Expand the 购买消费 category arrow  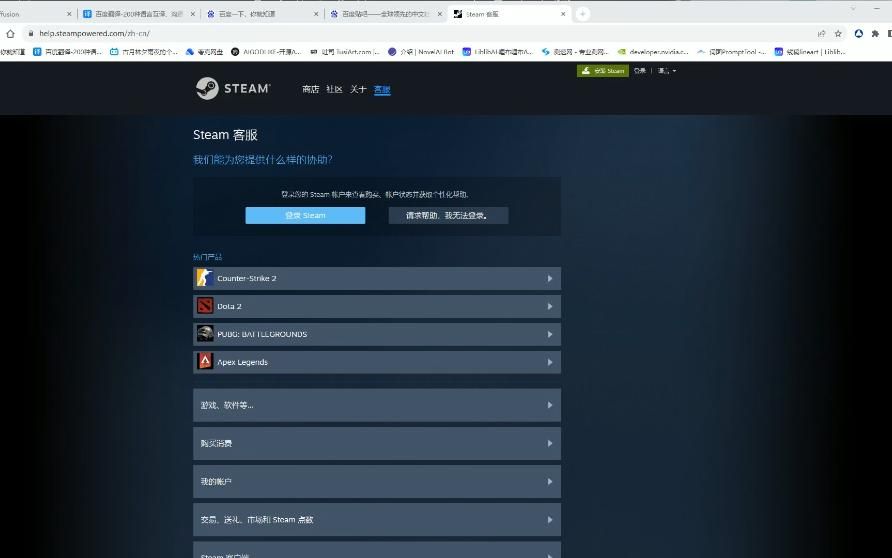[550, 443]
